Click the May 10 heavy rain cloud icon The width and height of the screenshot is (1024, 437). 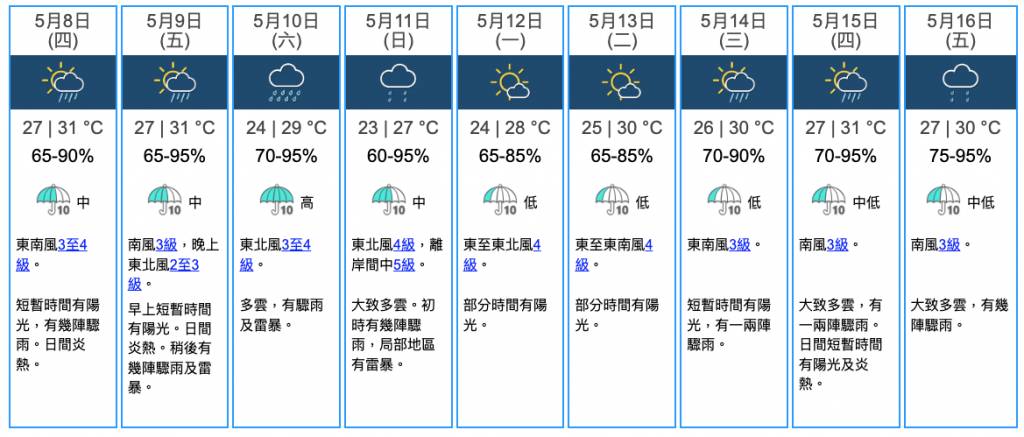click(x=286, y=82)
